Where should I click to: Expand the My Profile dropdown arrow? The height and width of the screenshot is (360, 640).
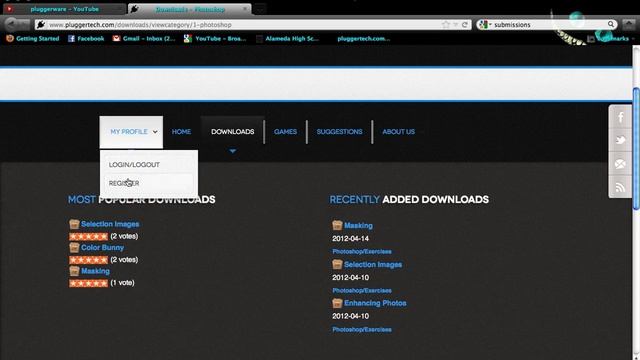[x=155, y=132]
